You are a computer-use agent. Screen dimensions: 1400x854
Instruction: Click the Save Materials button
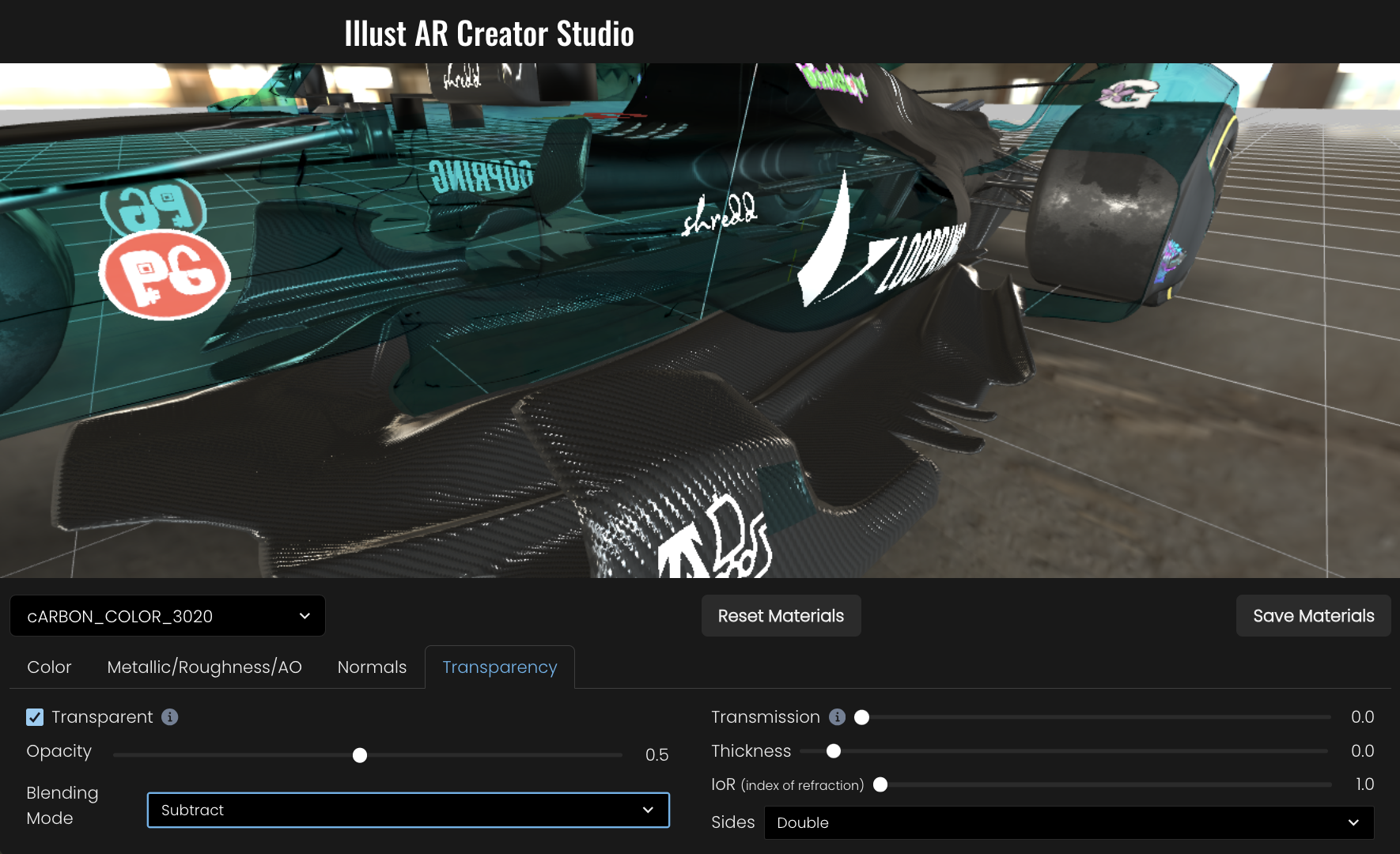tap(1313, 616)
